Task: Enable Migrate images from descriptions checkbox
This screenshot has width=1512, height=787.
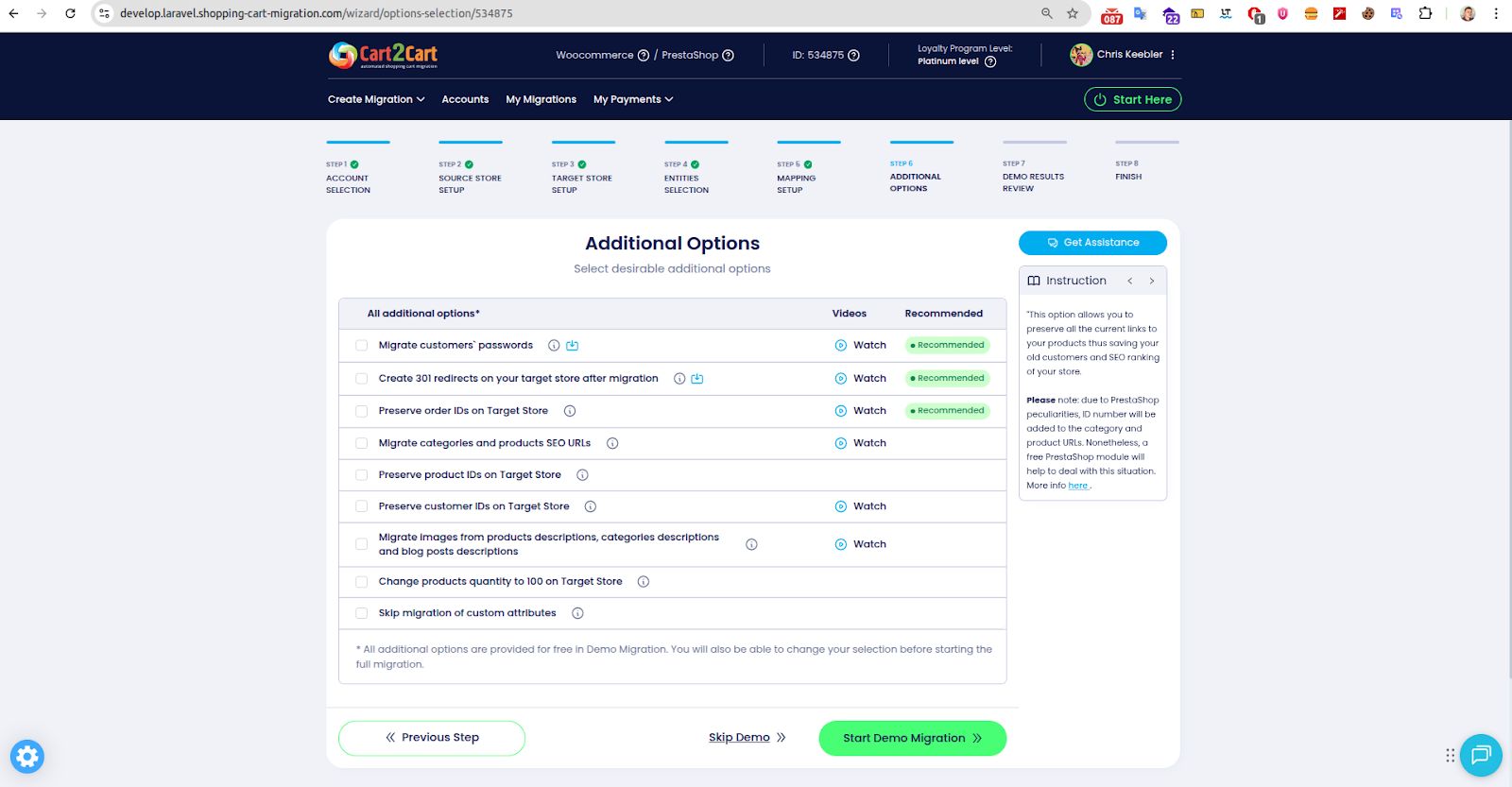Action: tap(362, 544)
